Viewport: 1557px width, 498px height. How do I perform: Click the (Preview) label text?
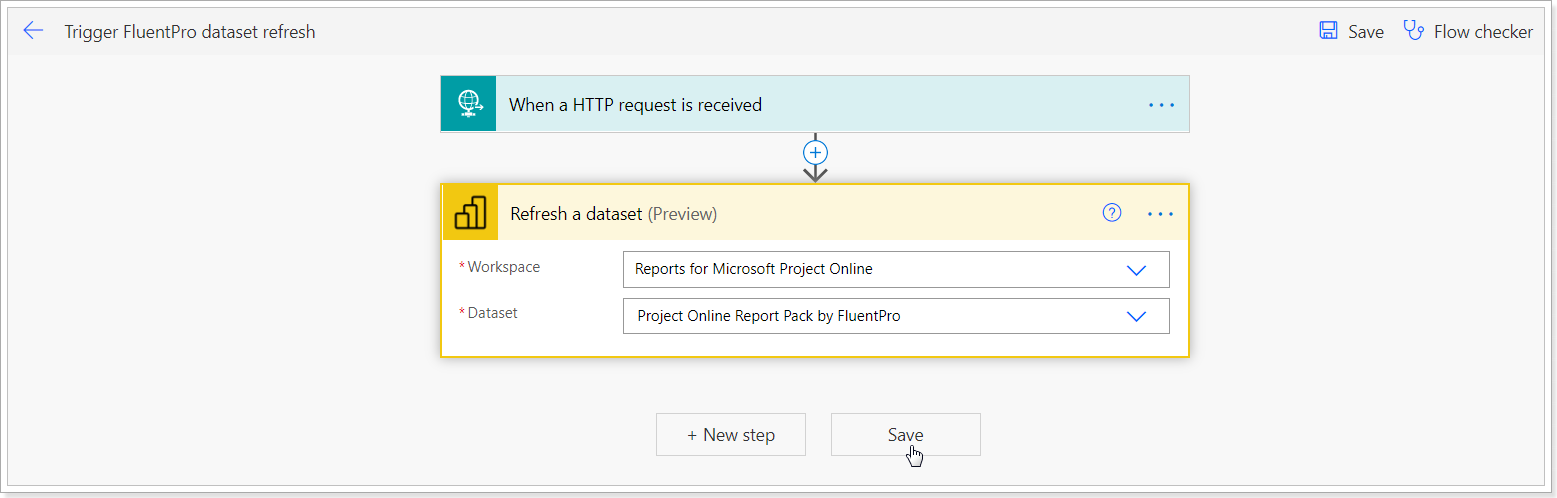[x=682, y=214]
